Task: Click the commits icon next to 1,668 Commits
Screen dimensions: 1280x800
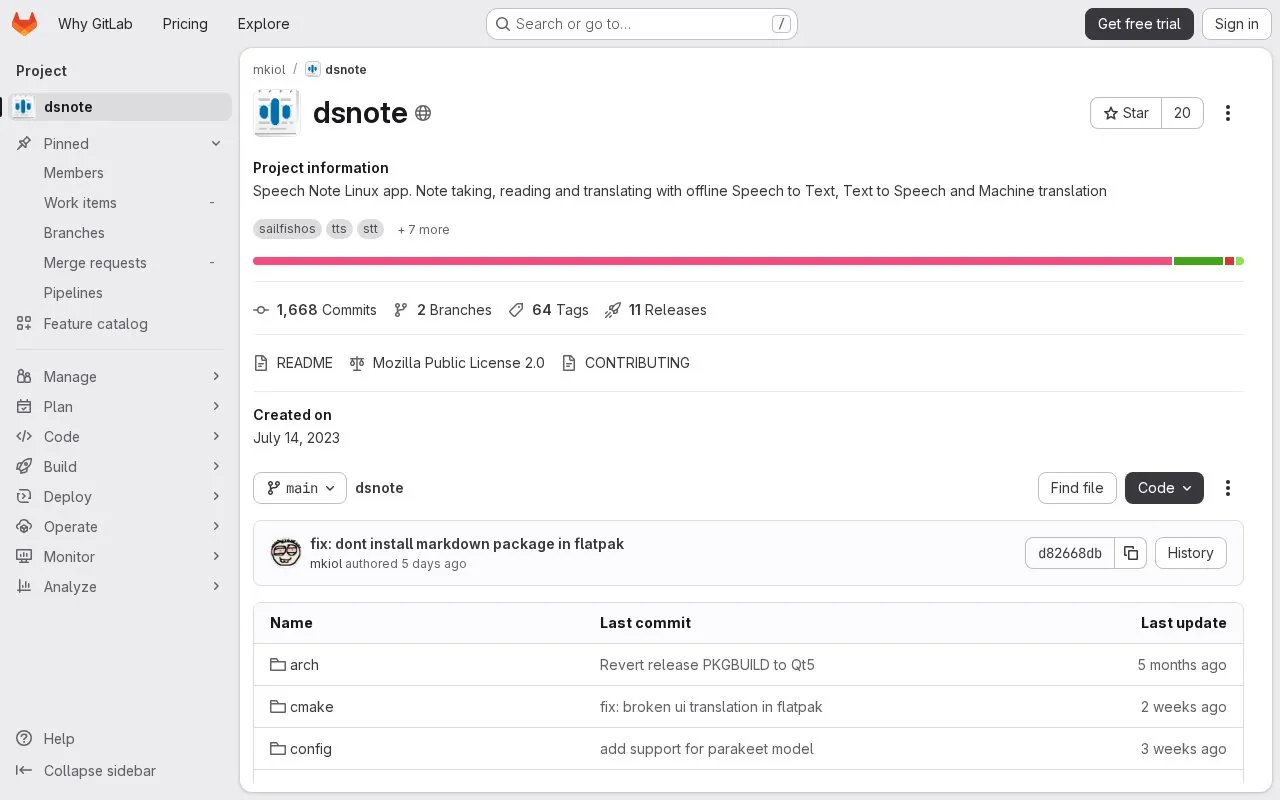Action: (261, 310)
